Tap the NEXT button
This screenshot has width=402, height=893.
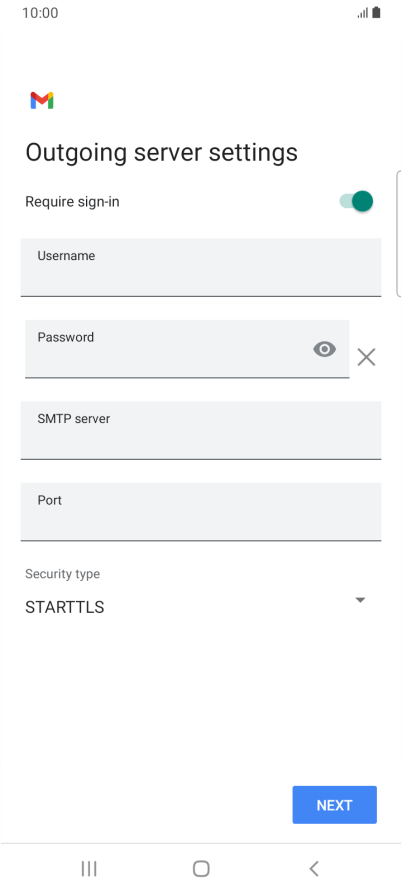tap(334, 805)
